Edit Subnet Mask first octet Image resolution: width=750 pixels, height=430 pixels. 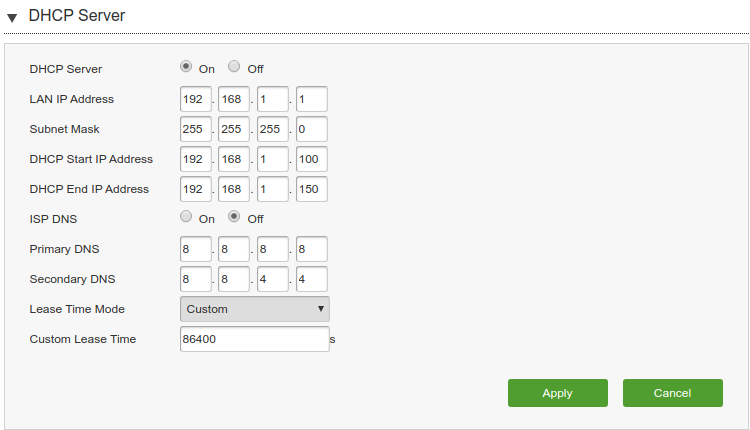pos(196,129)
